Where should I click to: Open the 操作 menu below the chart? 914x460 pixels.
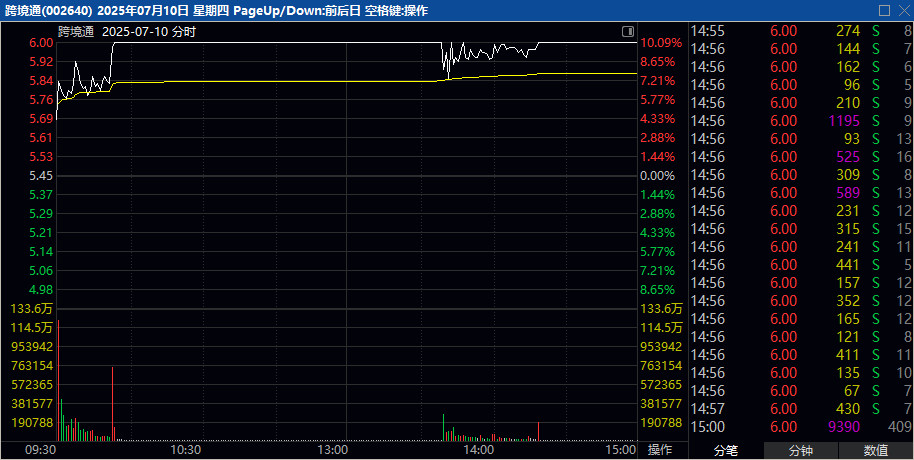(661, 450)
